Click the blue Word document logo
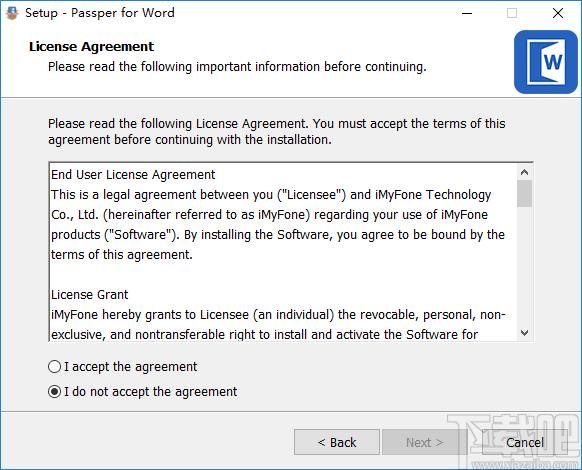 coord(546,62)
